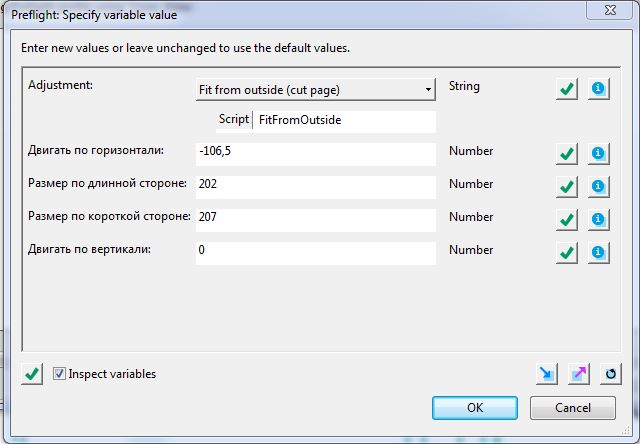The height and width of the screenshot is (444, 640).
Task: Show info for Размер по длинной стороне
Action: [x=599, y=187]
